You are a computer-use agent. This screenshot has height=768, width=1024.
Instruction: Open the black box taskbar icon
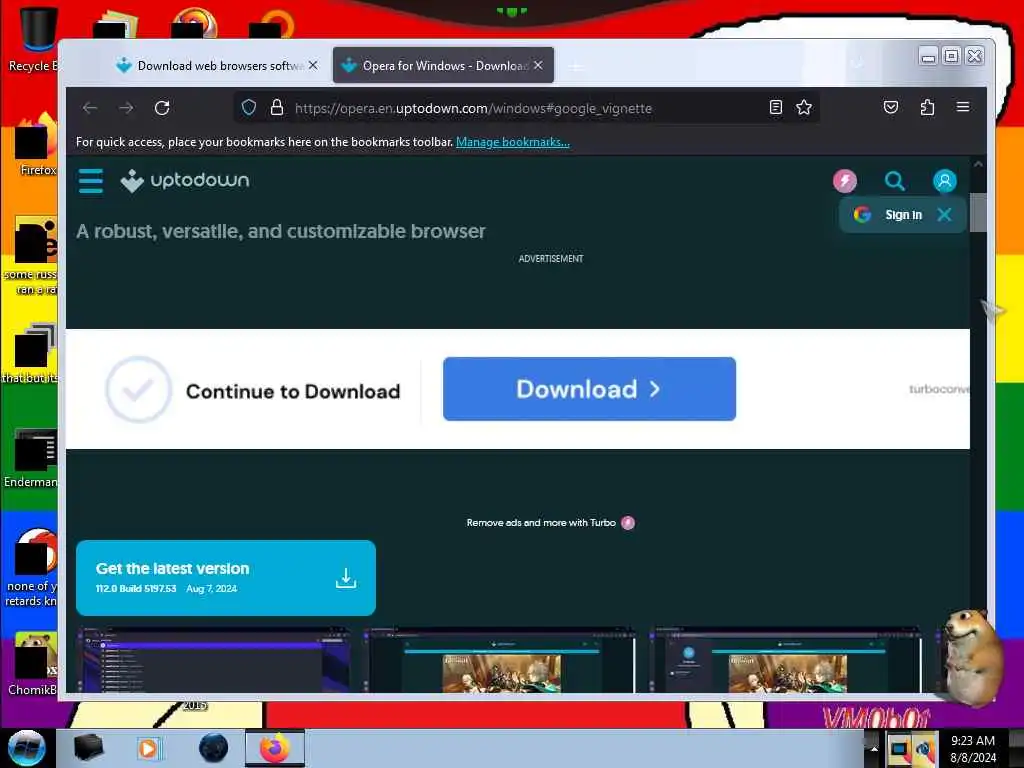[89, 748]
